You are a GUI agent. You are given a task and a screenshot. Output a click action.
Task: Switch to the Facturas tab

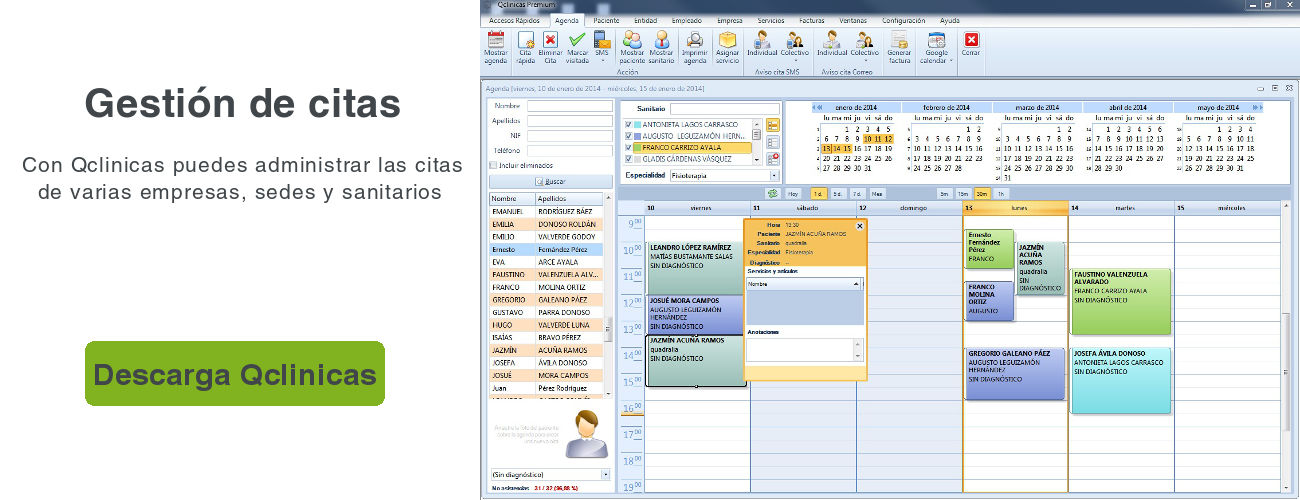point(812,20)
